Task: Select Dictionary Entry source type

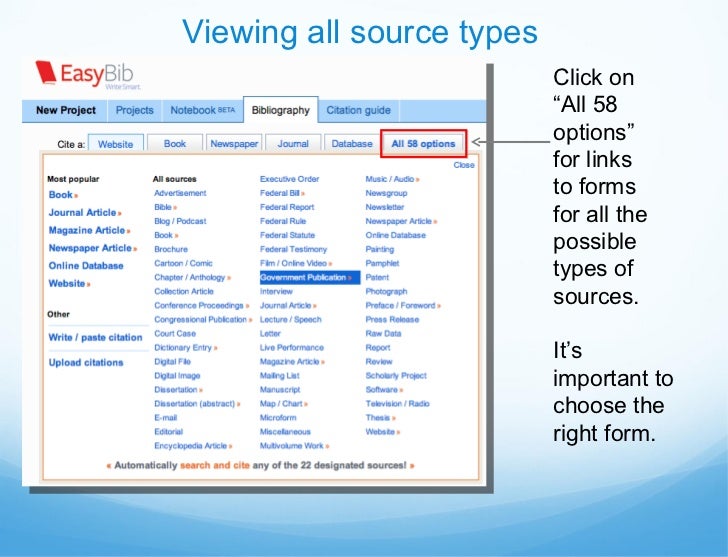Action: (186, 347)
